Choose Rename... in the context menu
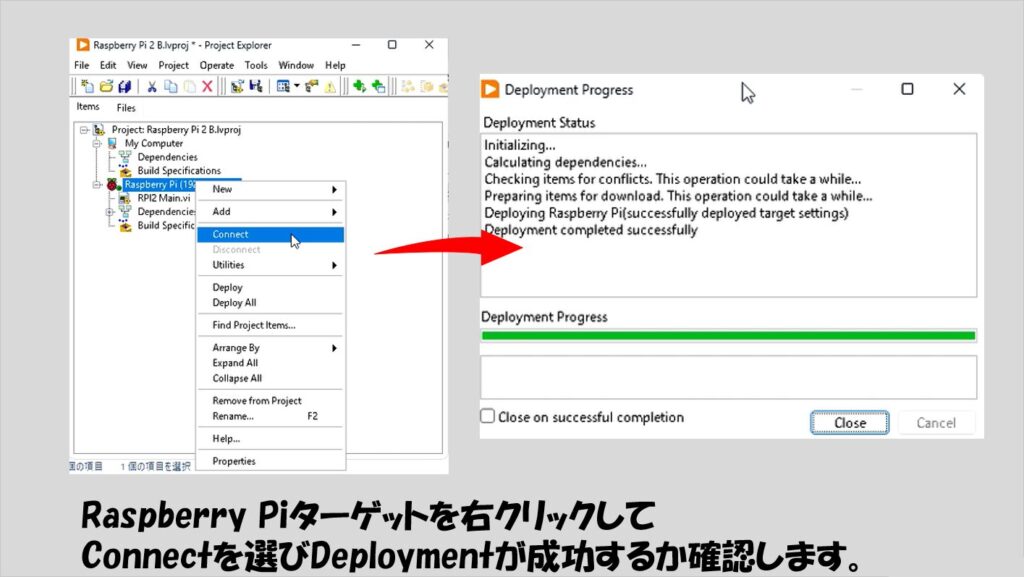This screenshot has height=577, width=1024. tap(271, 416)
